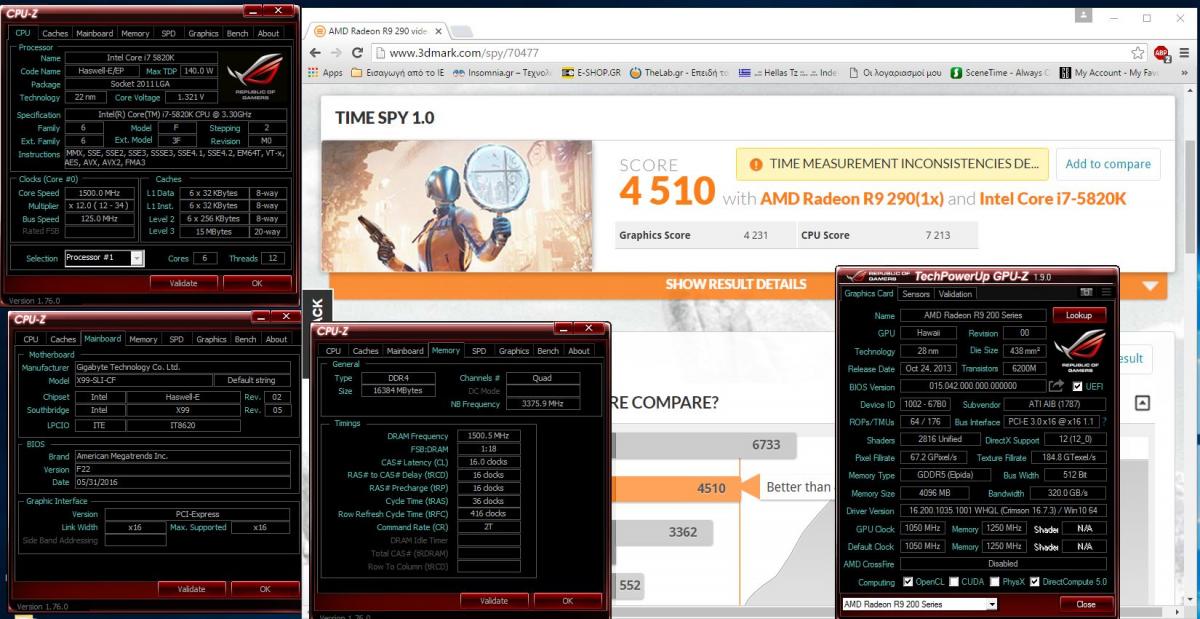Toggle the OpenCL checkbox
Screen dimensions: 1200x619
(x=907, y=582)
